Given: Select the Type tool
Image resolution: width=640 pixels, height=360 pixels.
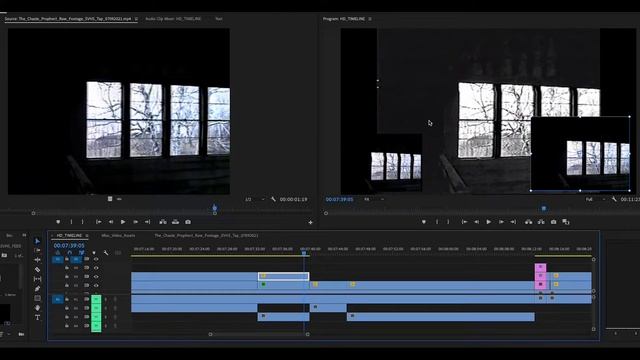Looking at the screenshot, I should (37, 318).
